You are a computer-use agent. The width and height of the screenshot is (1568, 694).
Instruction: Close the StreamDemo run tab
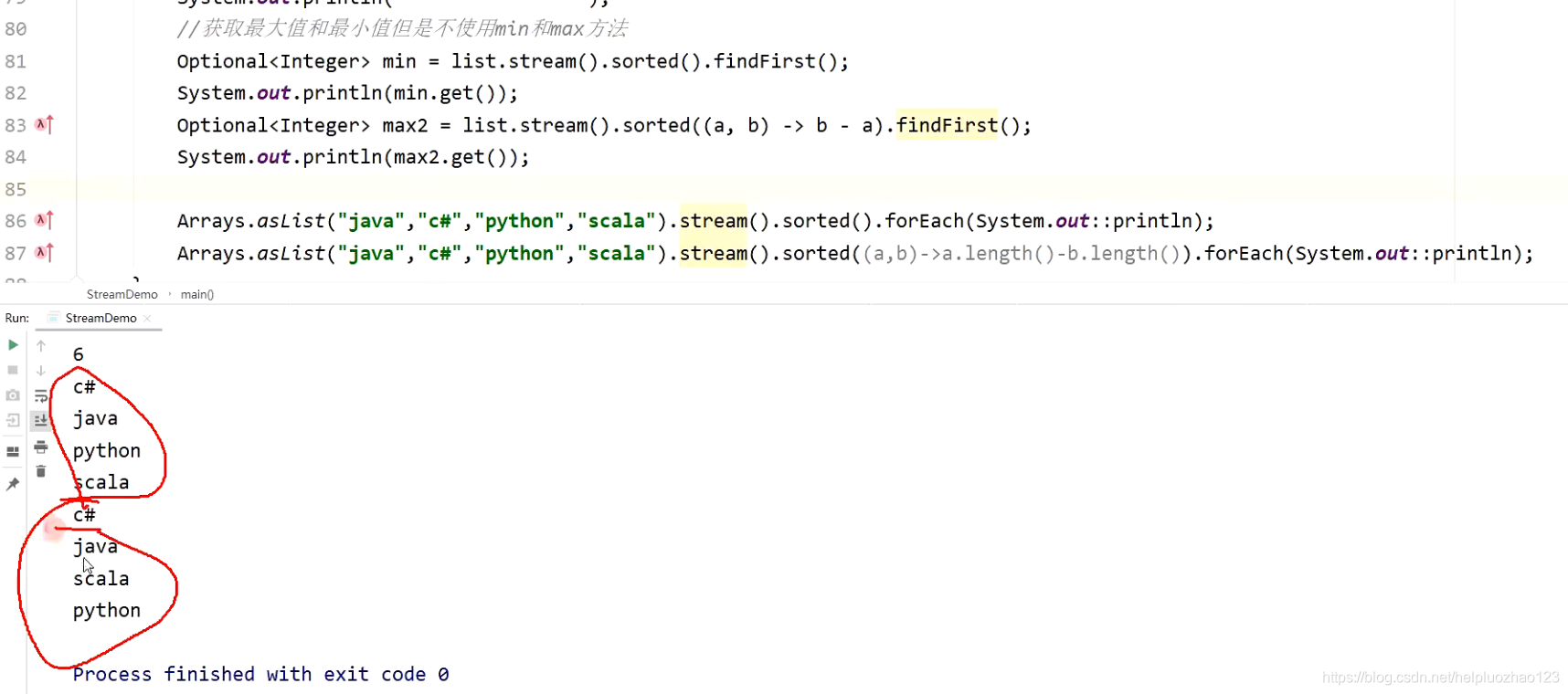(147, 318)
